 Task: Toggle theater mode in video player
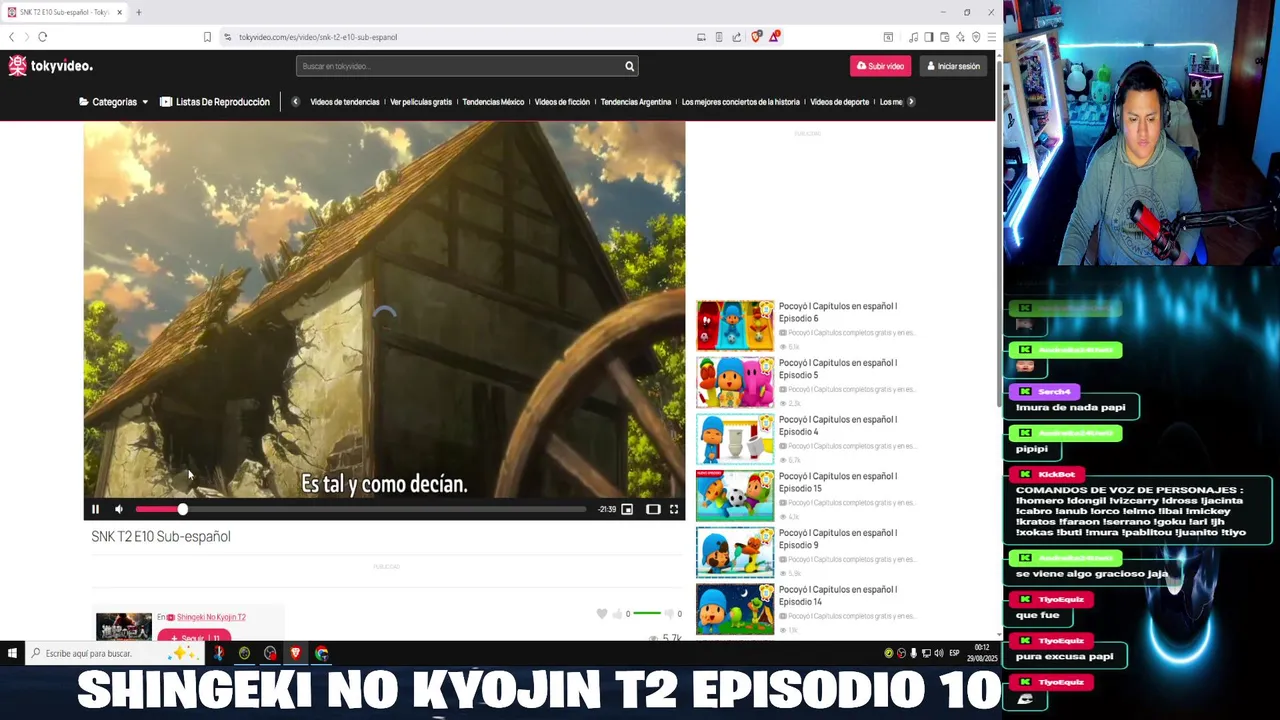[653, 510]
